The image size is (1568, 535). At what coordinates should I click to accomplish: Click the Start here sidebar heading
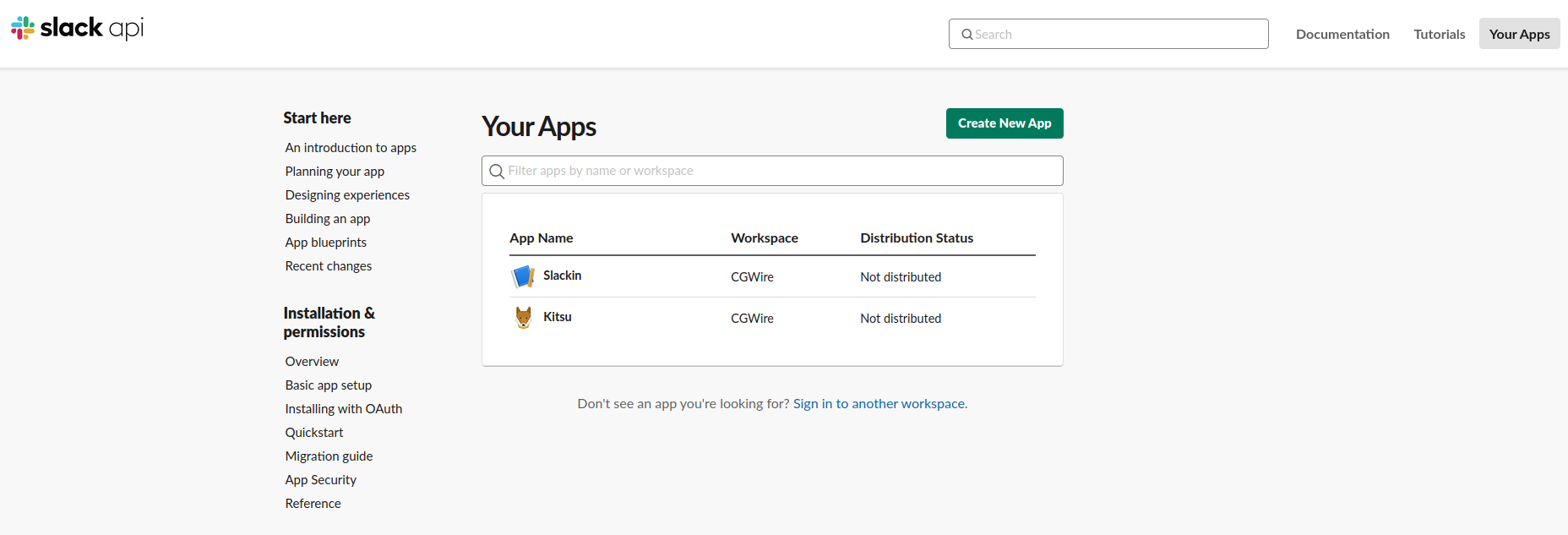click(x=317, y=118)
